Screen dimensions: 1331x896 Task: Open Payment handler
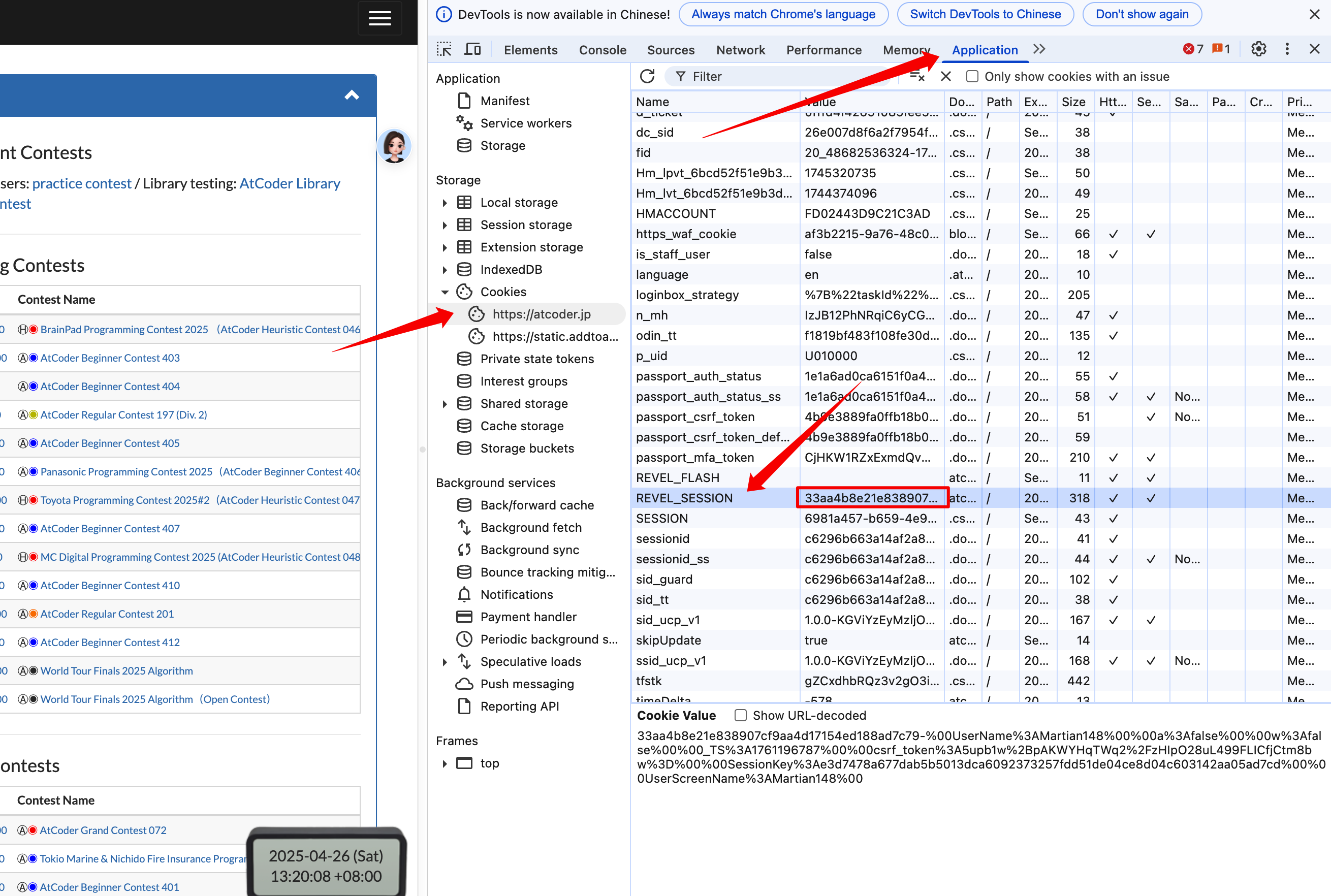528,617
